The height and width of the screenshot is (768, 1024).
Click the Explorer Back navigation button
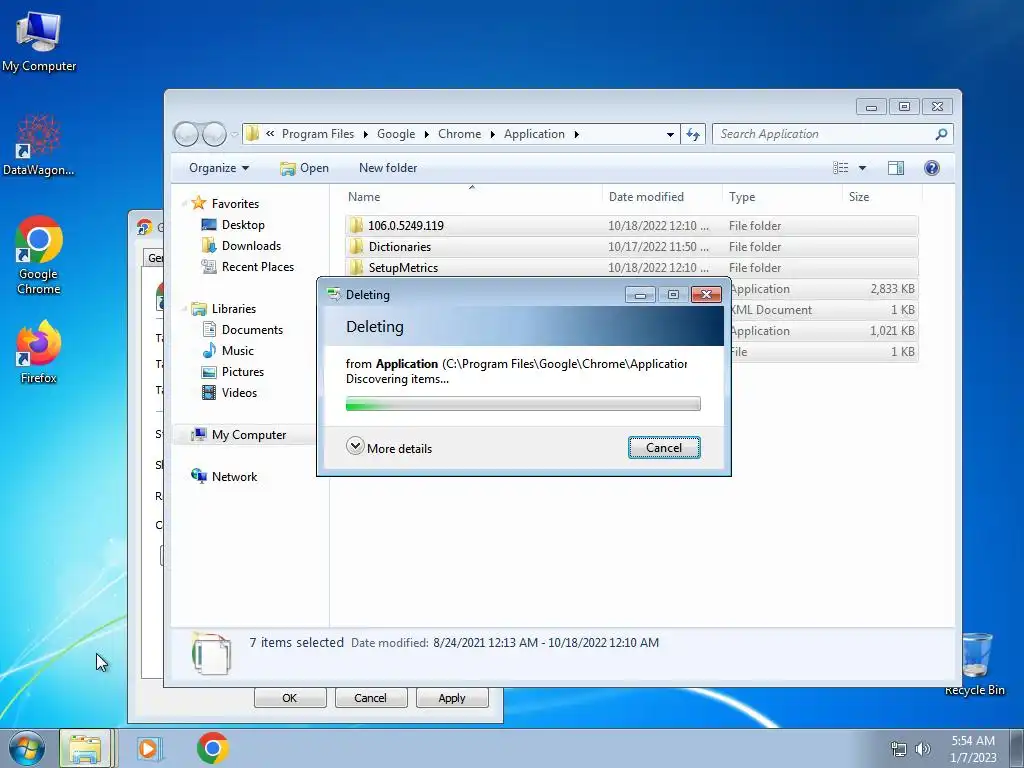click(186, 134)
